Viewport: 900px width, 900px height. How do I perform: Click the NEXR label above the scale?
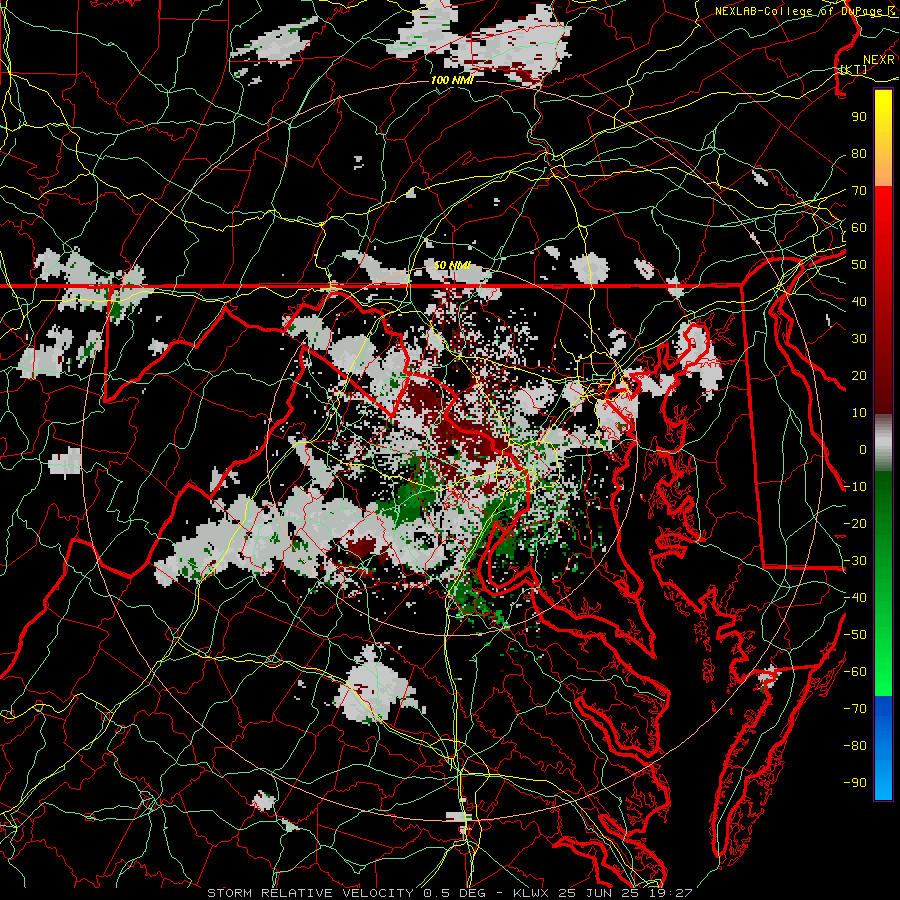[x=878, y=60]
